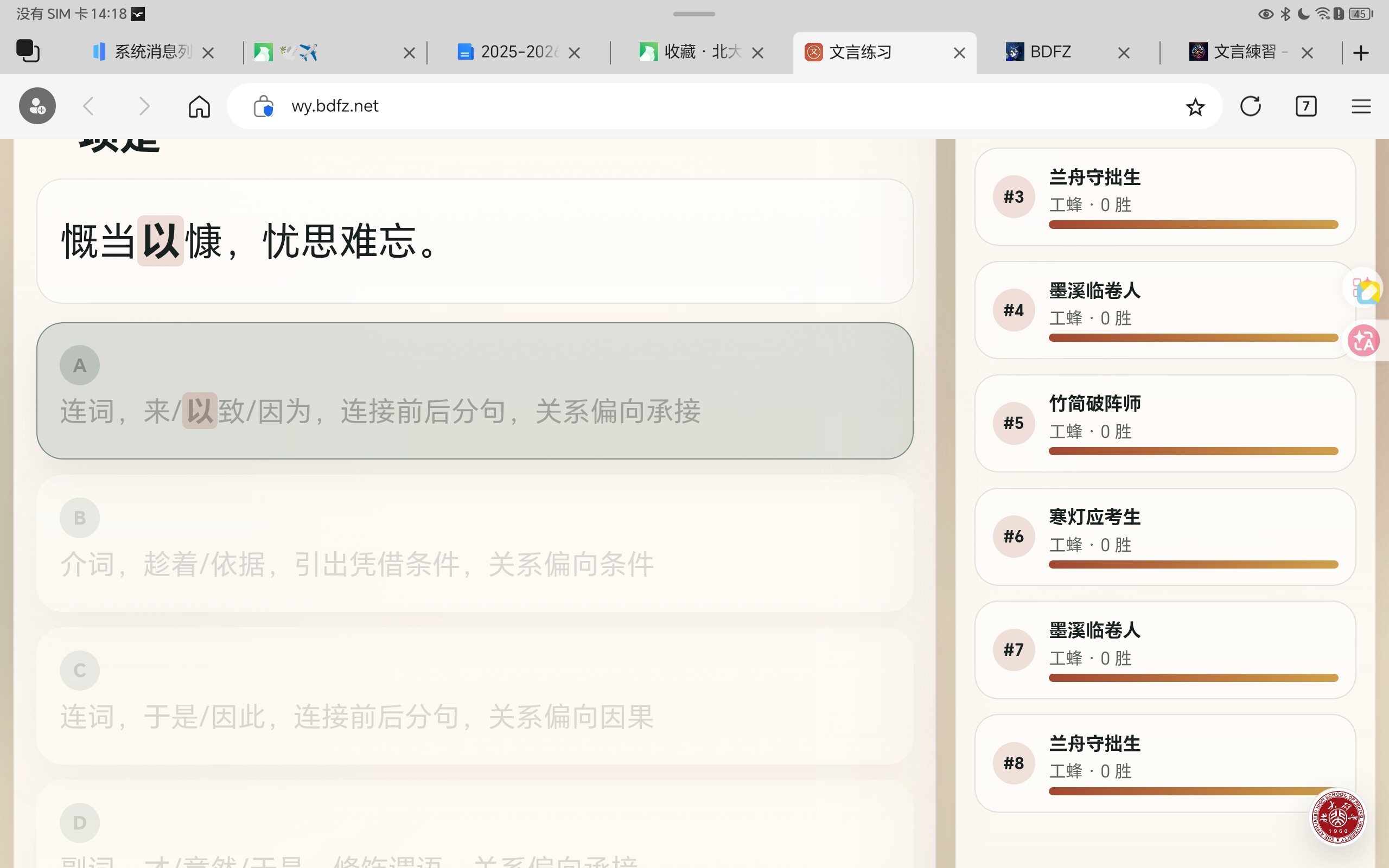This screenshot has height=868, width=1389.
Task: Click the school emblem badge icon
Action: [1338, 817]
